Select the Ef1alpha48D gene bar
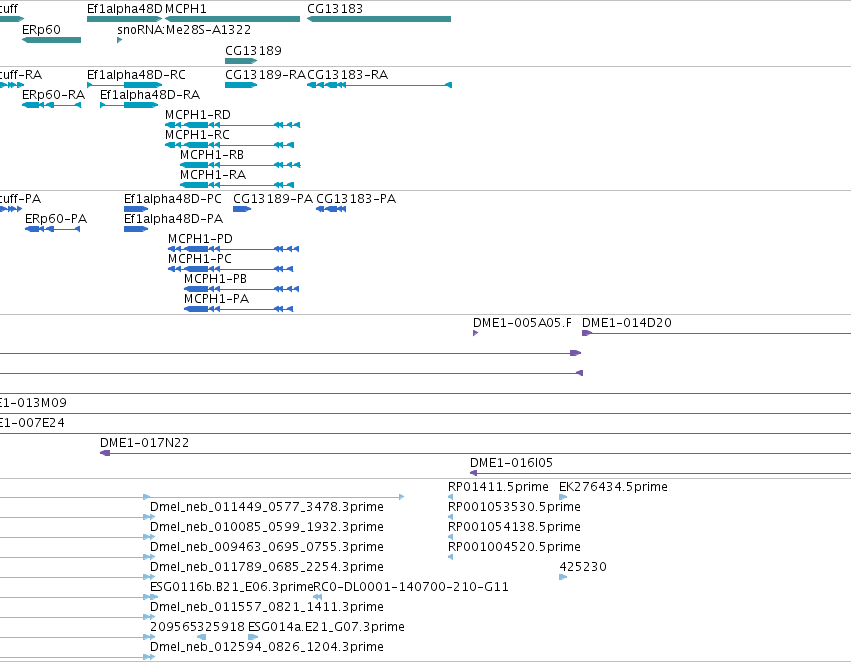The image size is (851, 662). click(x=125, y=19)
